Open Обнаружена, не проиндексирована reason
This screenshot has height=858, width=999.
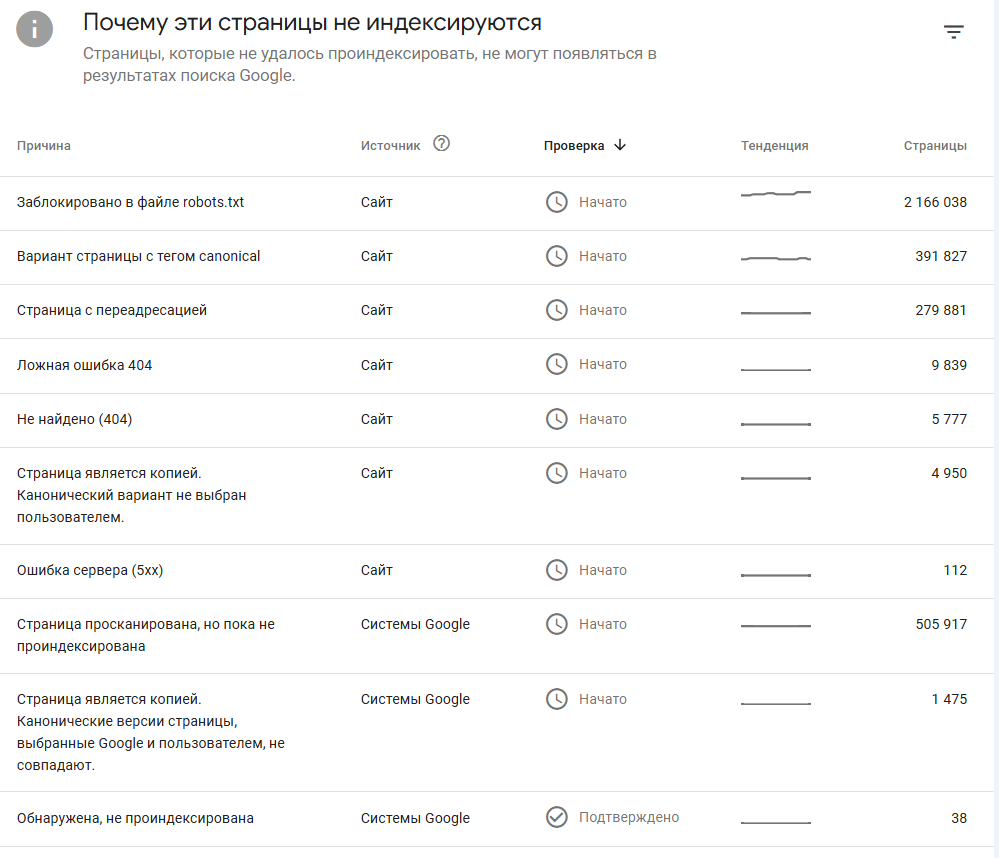click(x=135, y=818)
